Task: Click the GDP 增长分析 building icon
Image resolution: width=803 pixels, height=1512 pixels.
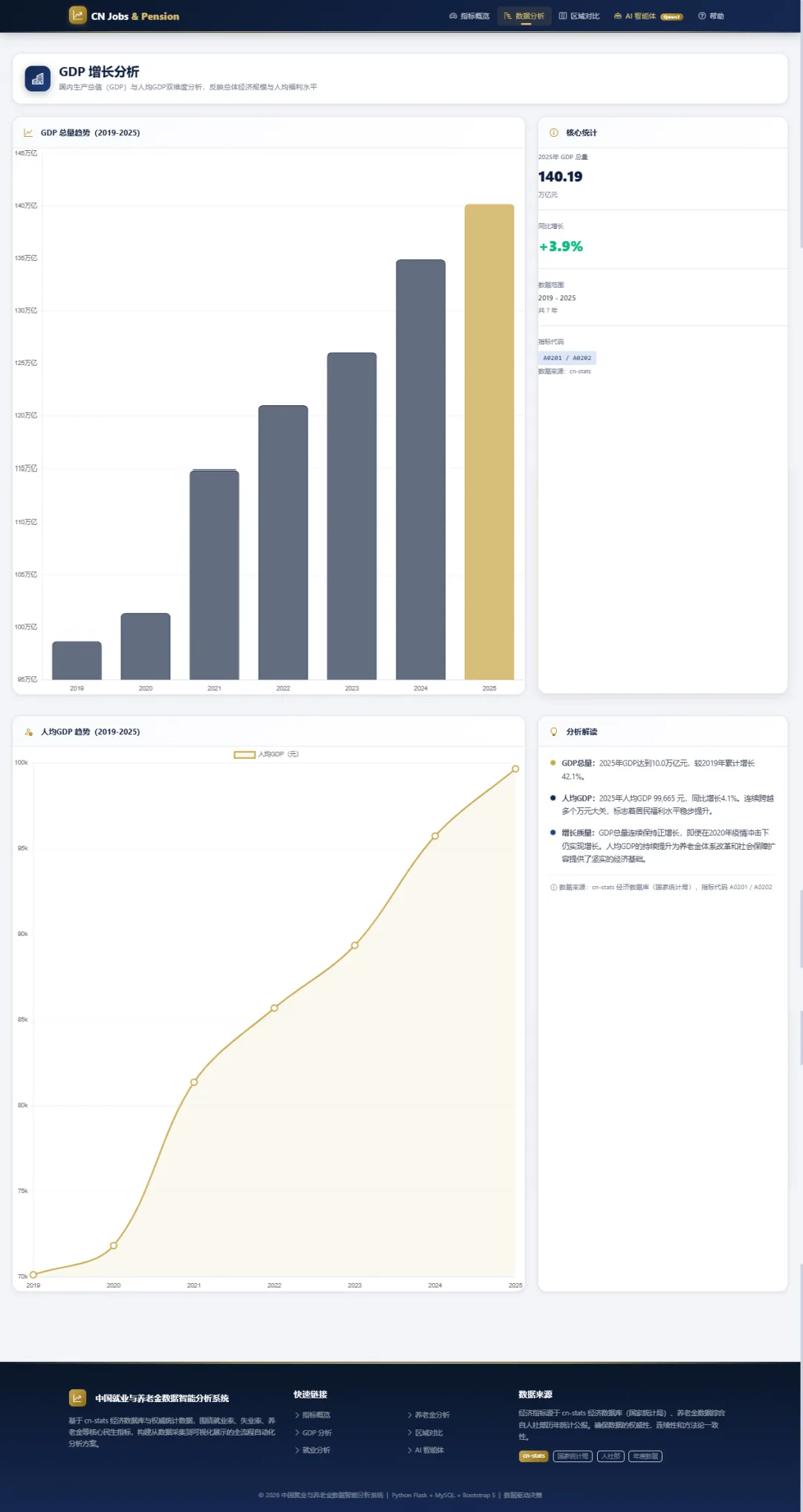Action: [38, 79]
